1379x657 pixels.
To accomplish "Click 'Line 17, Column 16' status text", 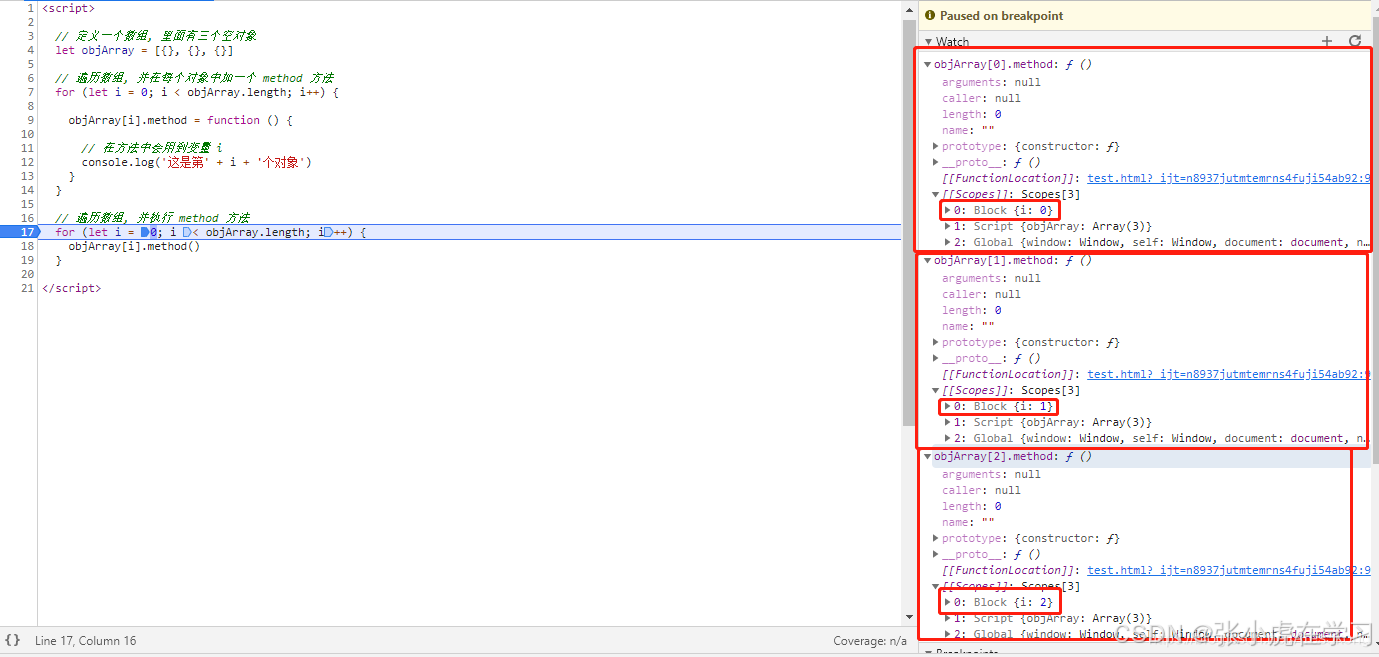I will (85, 641).
